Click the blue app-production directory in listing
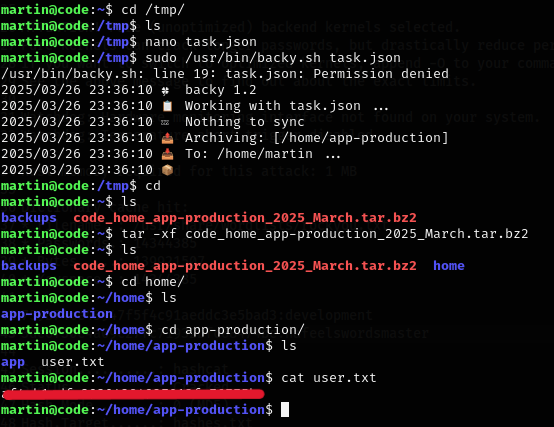Image resolution: width=554 pixels, height=427 pixels. click(x=57, y=314)
